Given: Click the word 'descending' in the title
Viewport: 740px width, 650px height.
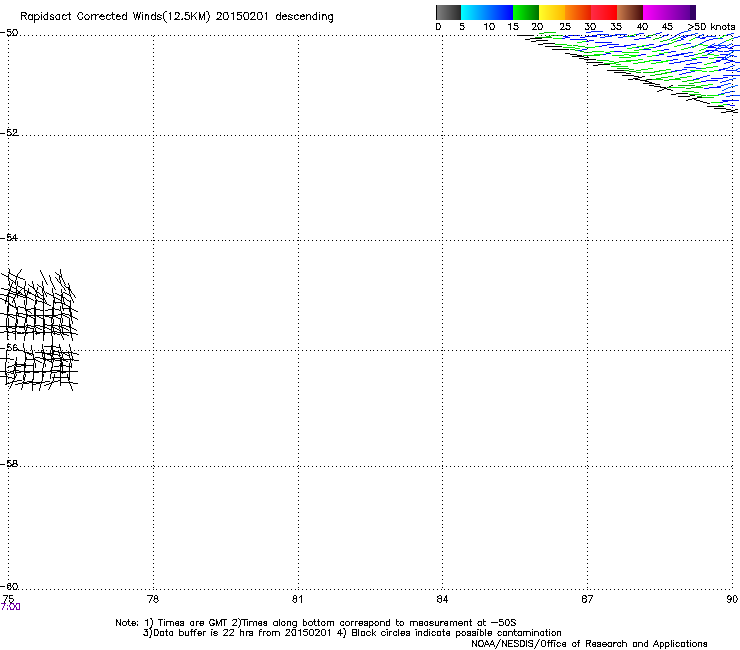Looking at the screenshot, I should [x=304, y=16].
